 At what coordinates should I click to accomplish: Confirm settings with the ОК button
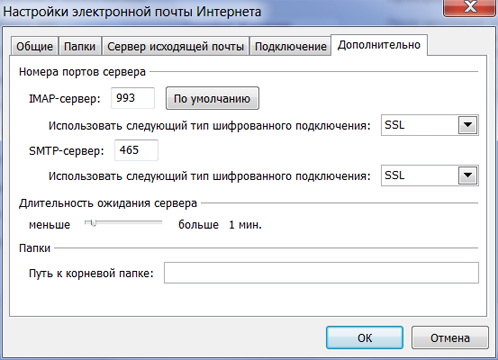pyautogui.click(x=365, y=338)
